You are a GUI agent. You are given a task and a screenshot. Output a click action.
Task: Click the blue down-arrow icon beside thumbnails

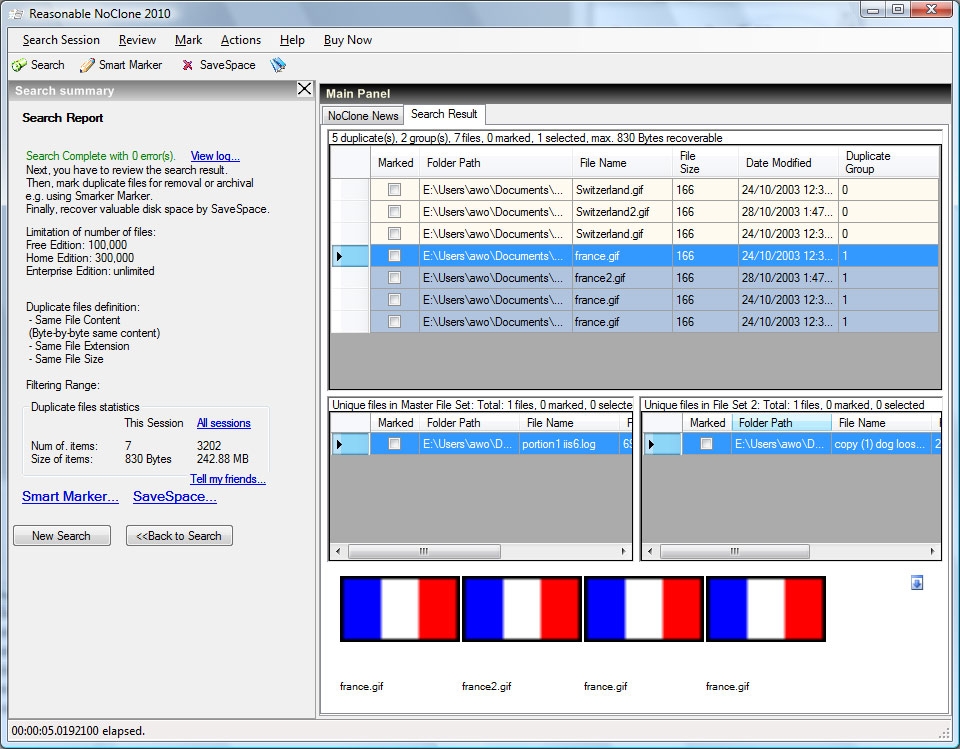click(917, 583)
